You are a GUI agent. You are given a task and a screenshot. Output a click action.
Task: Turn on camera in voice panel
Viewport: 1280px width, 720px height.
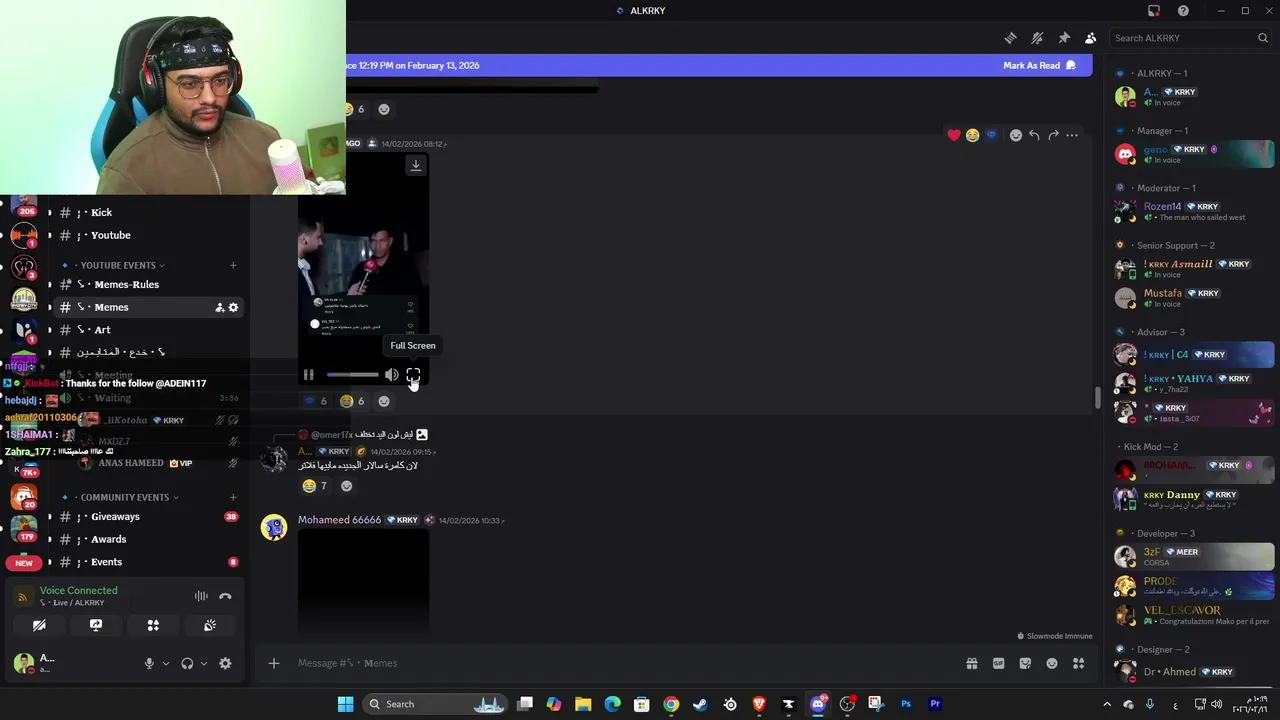39,625
